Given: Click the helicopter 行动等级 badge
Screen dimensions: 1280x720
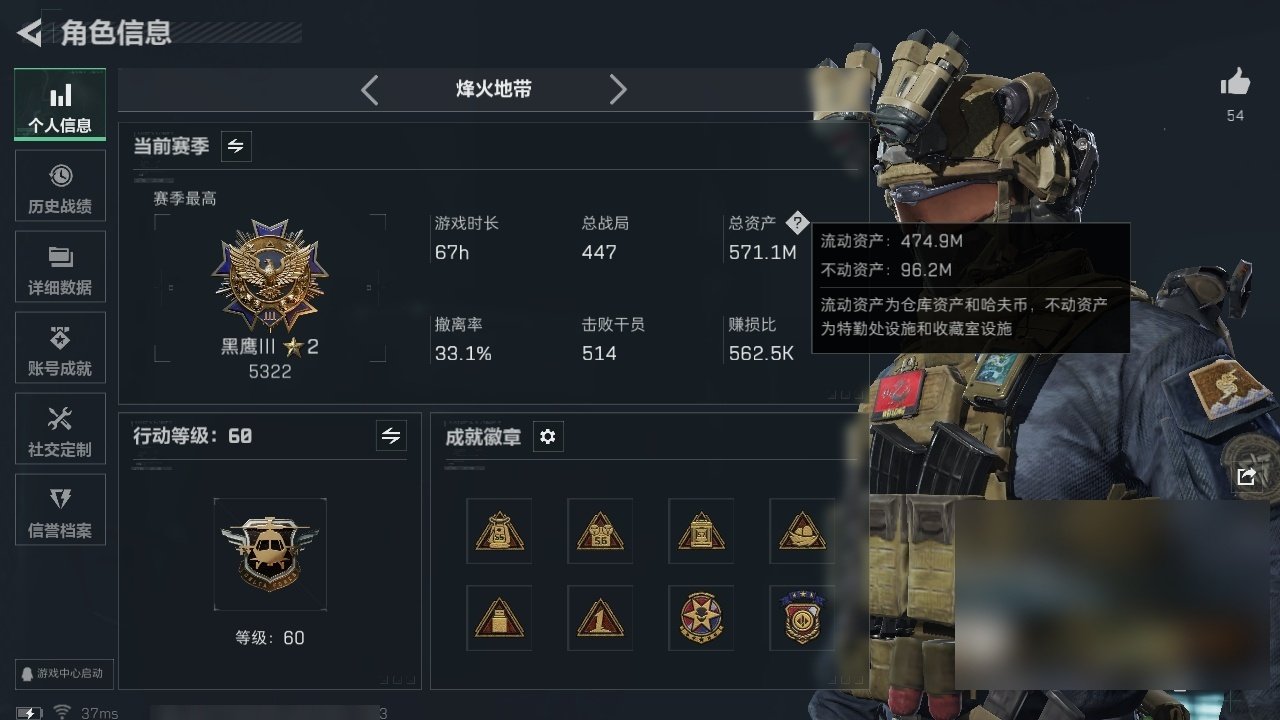Looking at the screenshot, I should pyautogui.click(x=270, y=554).
